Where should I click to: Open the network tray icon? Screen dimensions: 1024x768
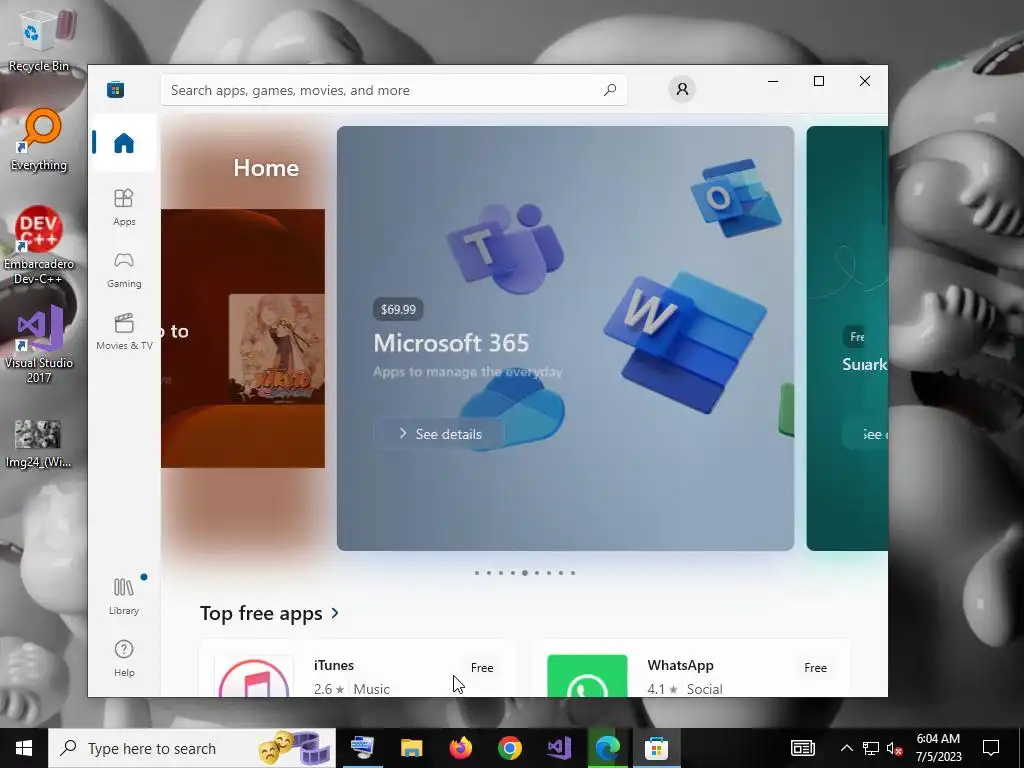(871, 748)
